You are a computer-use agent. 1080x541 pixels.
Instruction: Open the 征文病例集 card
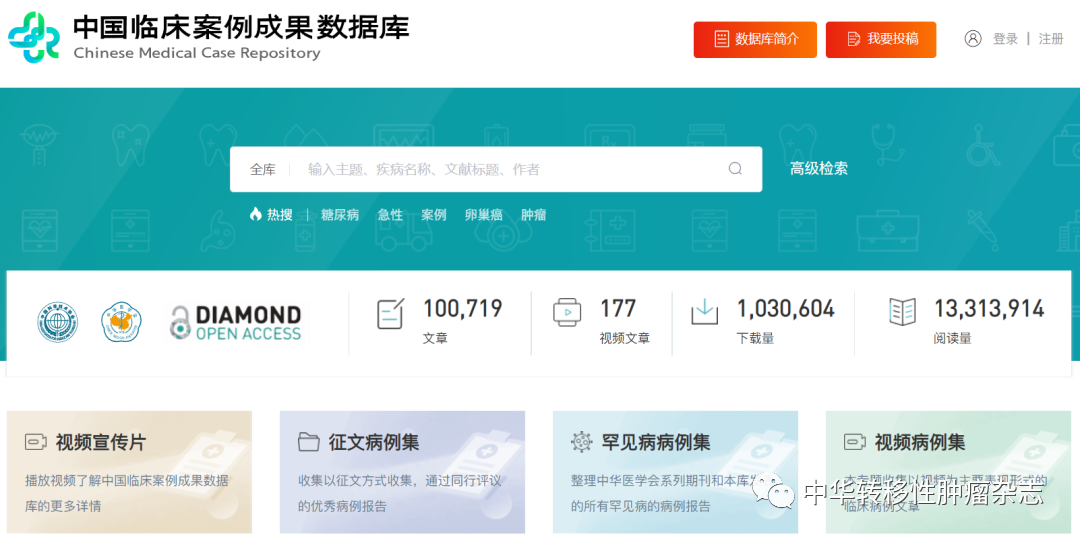point(402,472)
